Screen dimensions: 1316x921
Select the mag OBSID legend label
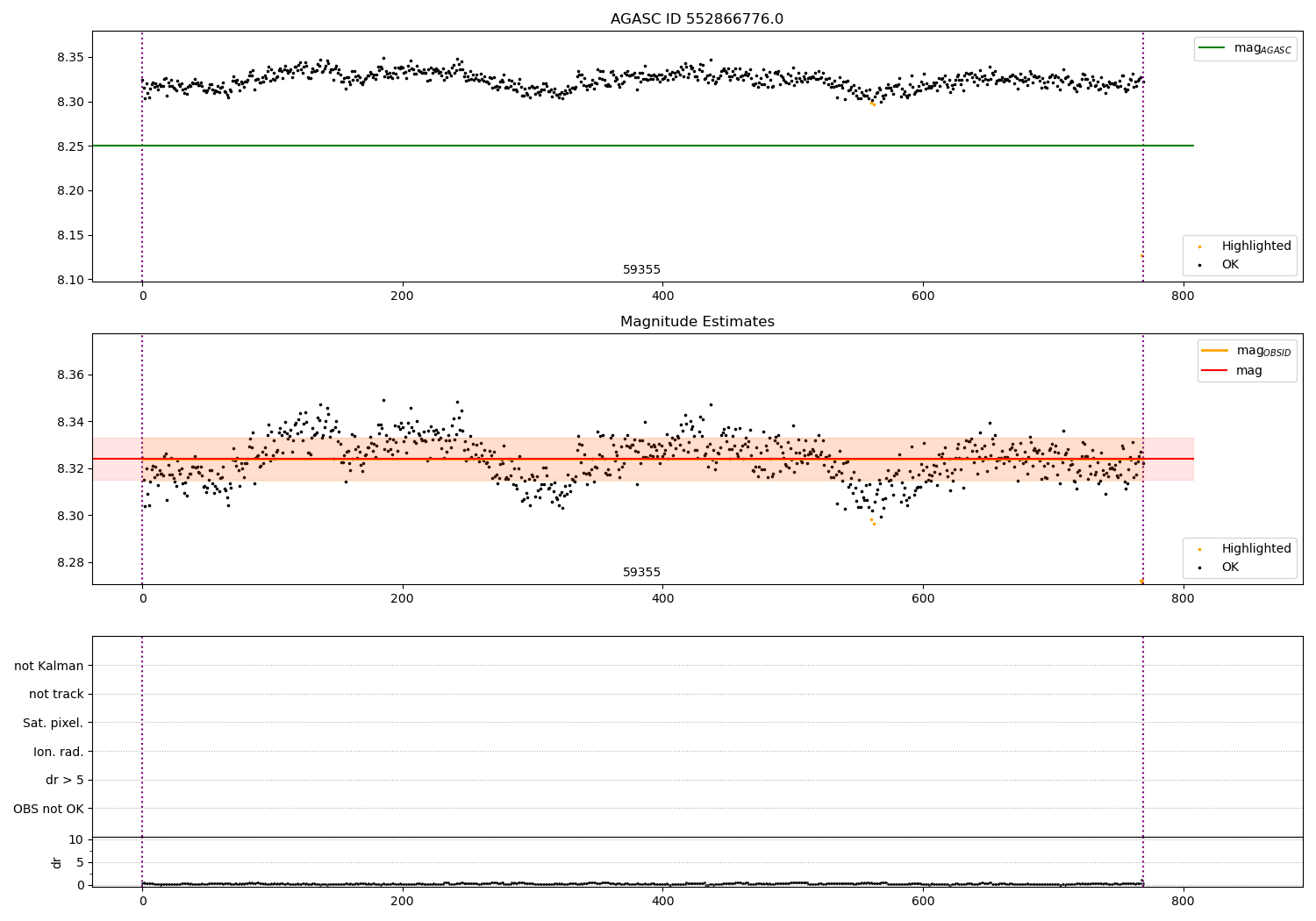coord(1264,351)
